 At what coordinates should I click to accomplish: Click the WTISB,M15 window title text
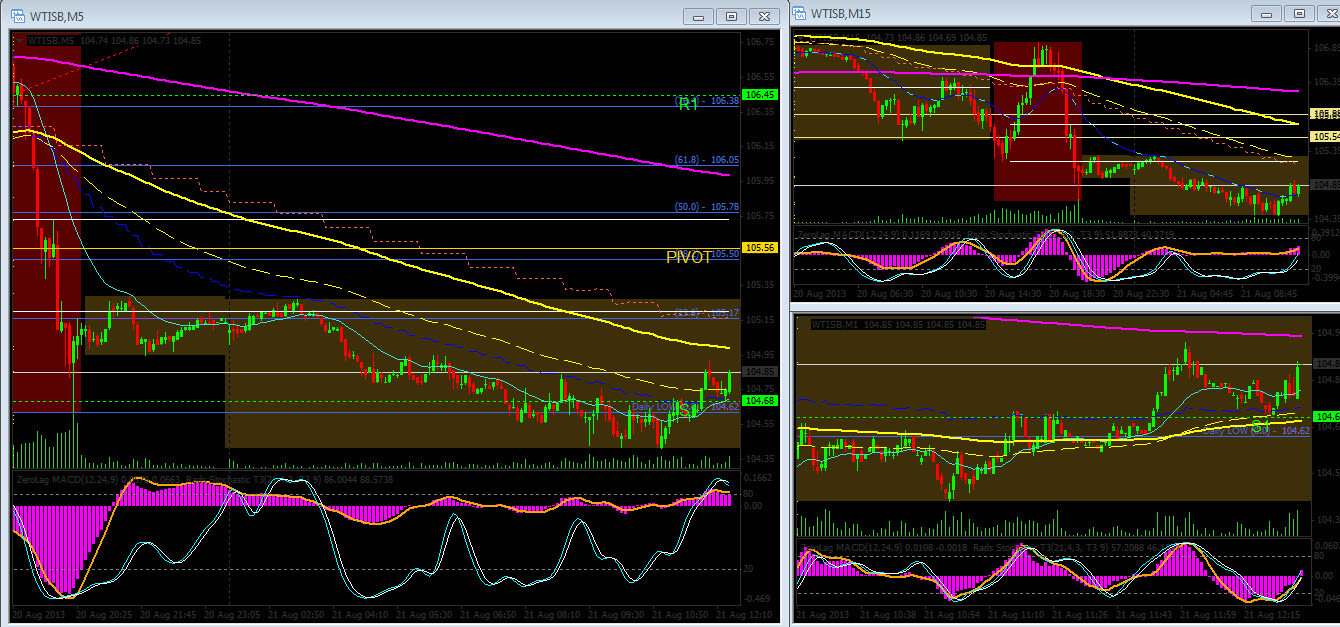pyautogui.click(x=841, y=13)
